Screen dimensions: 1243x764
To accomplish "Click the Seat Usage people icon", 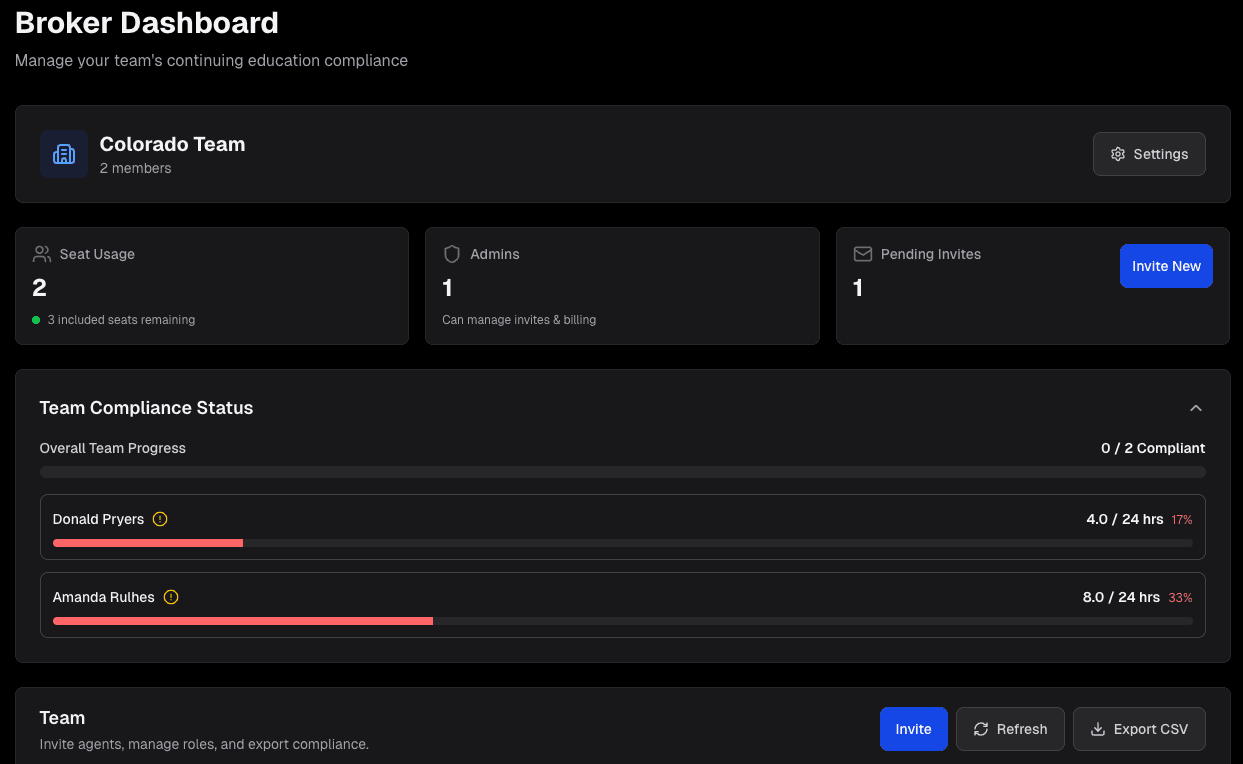I will pos(41,254).
